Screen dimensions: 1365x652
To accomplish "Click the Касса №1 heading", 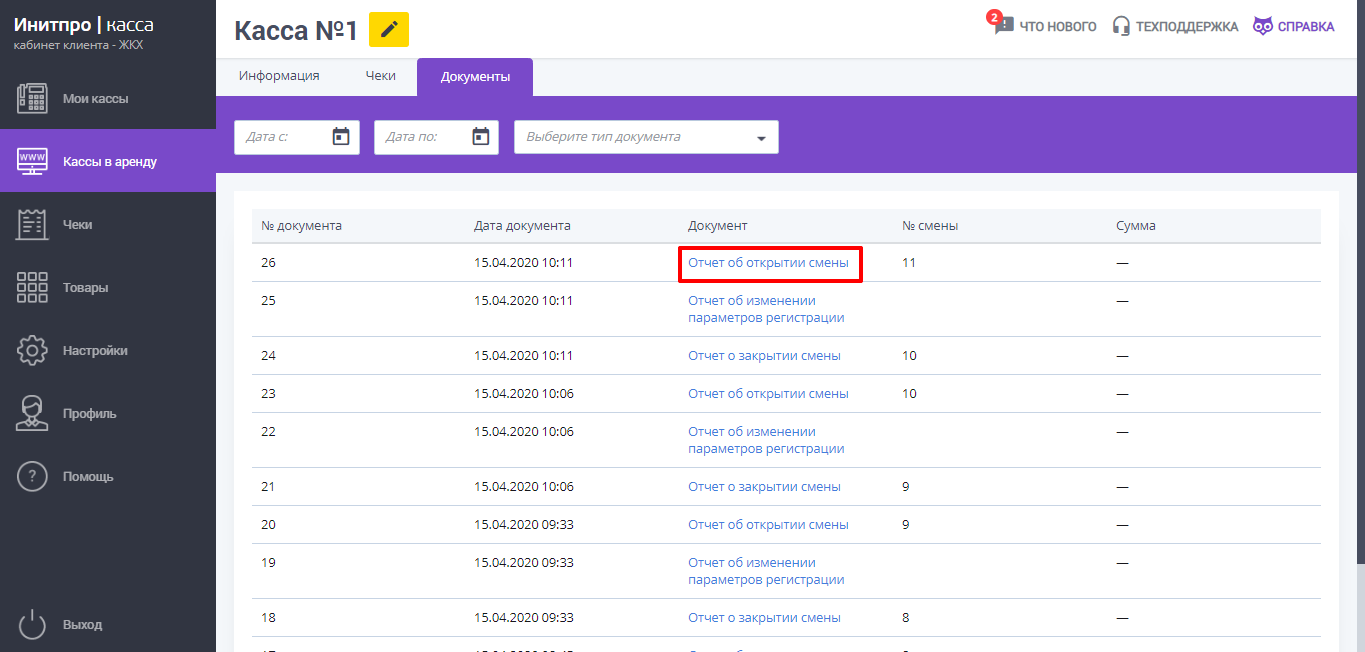I will point(296,30).
